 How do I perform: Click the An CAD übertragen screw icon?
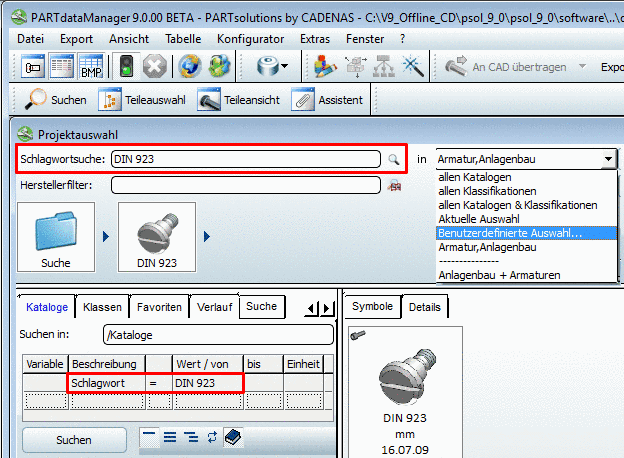(x=456, y=66)
